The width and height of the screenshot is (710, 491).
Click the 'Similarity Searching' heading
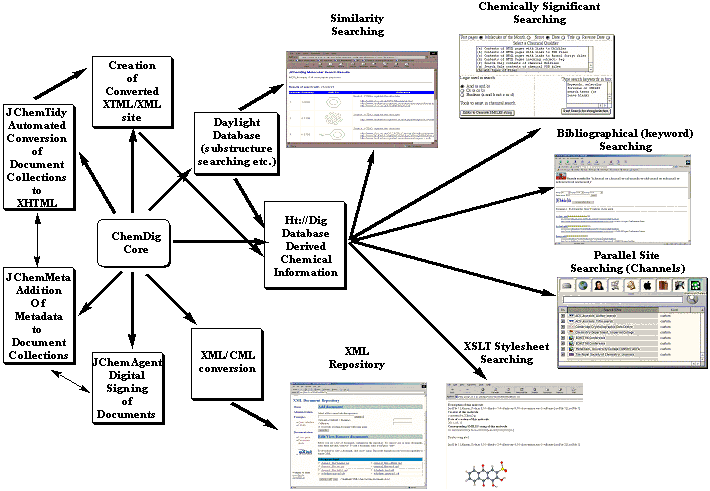pos(357,25)
